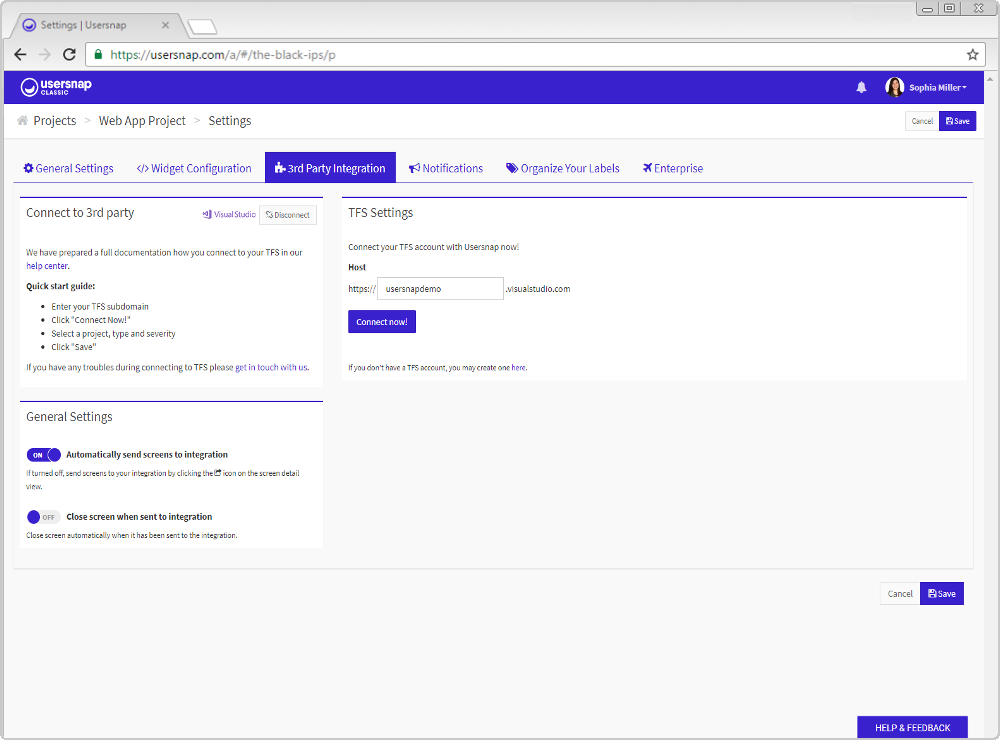Toggle Automatically send screens to integration
This screenshot has height=740, width=1000.
click(43, 455)
